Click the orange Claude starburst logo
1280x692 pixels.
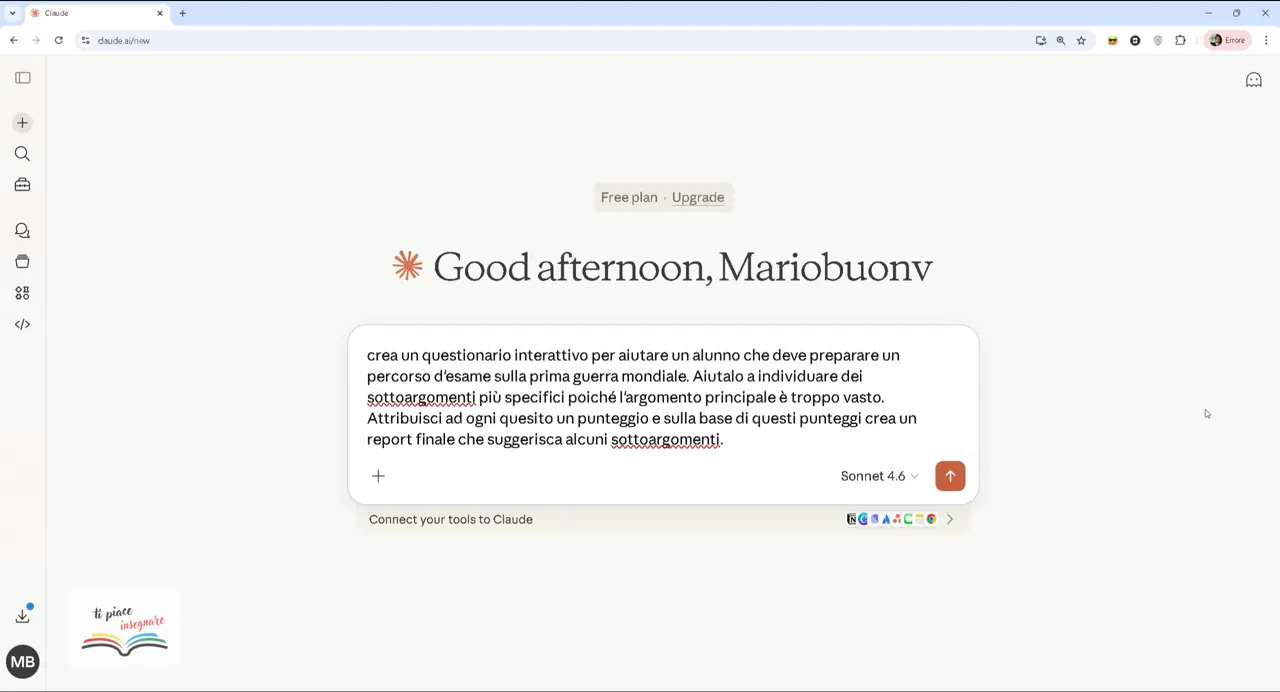point(408,266)
